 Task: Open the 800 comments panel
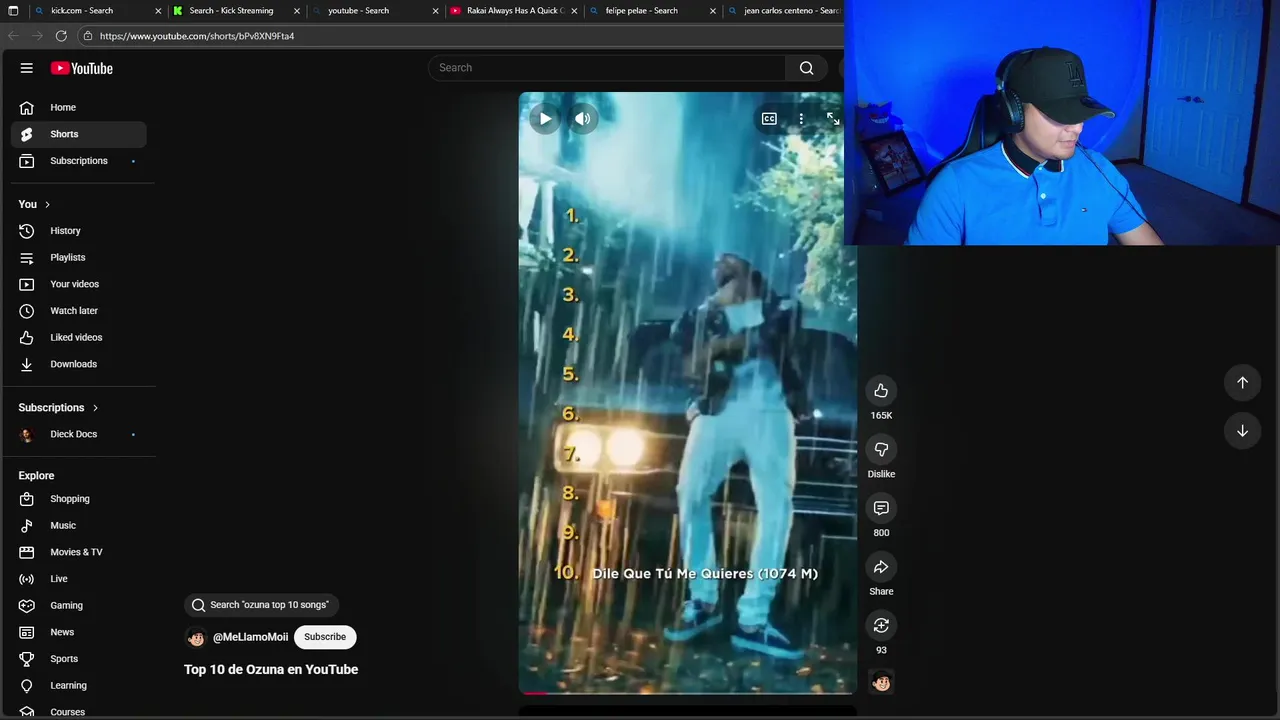881,508
